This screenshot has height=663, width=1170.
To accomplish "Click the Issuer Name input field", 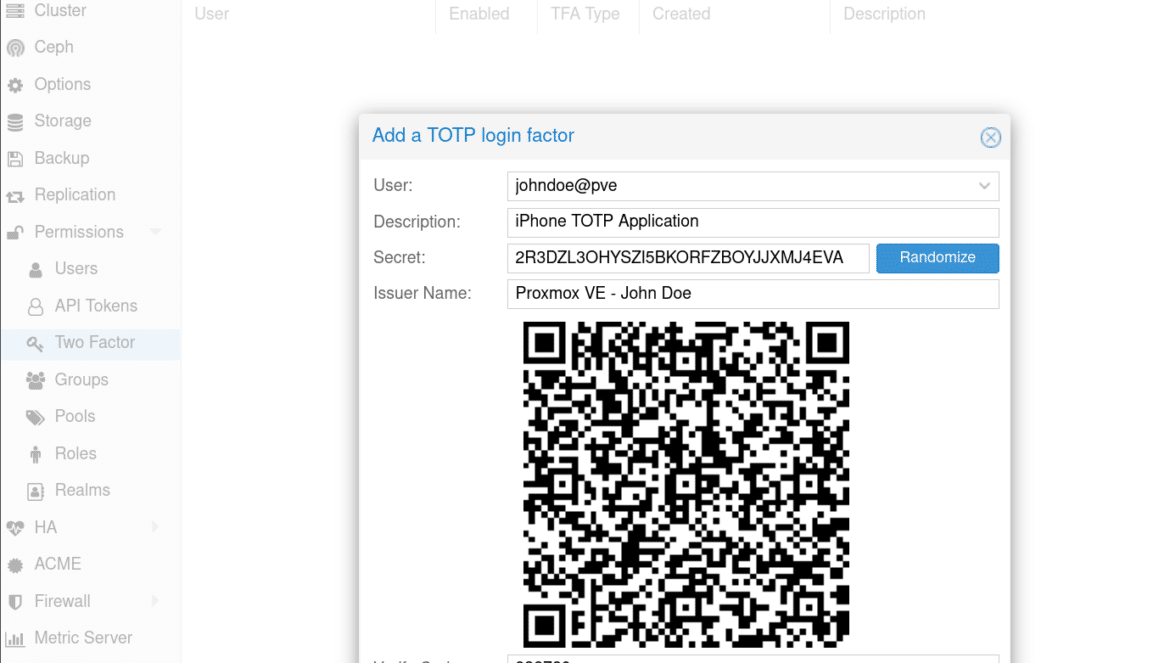I will [x=753, y=294].
